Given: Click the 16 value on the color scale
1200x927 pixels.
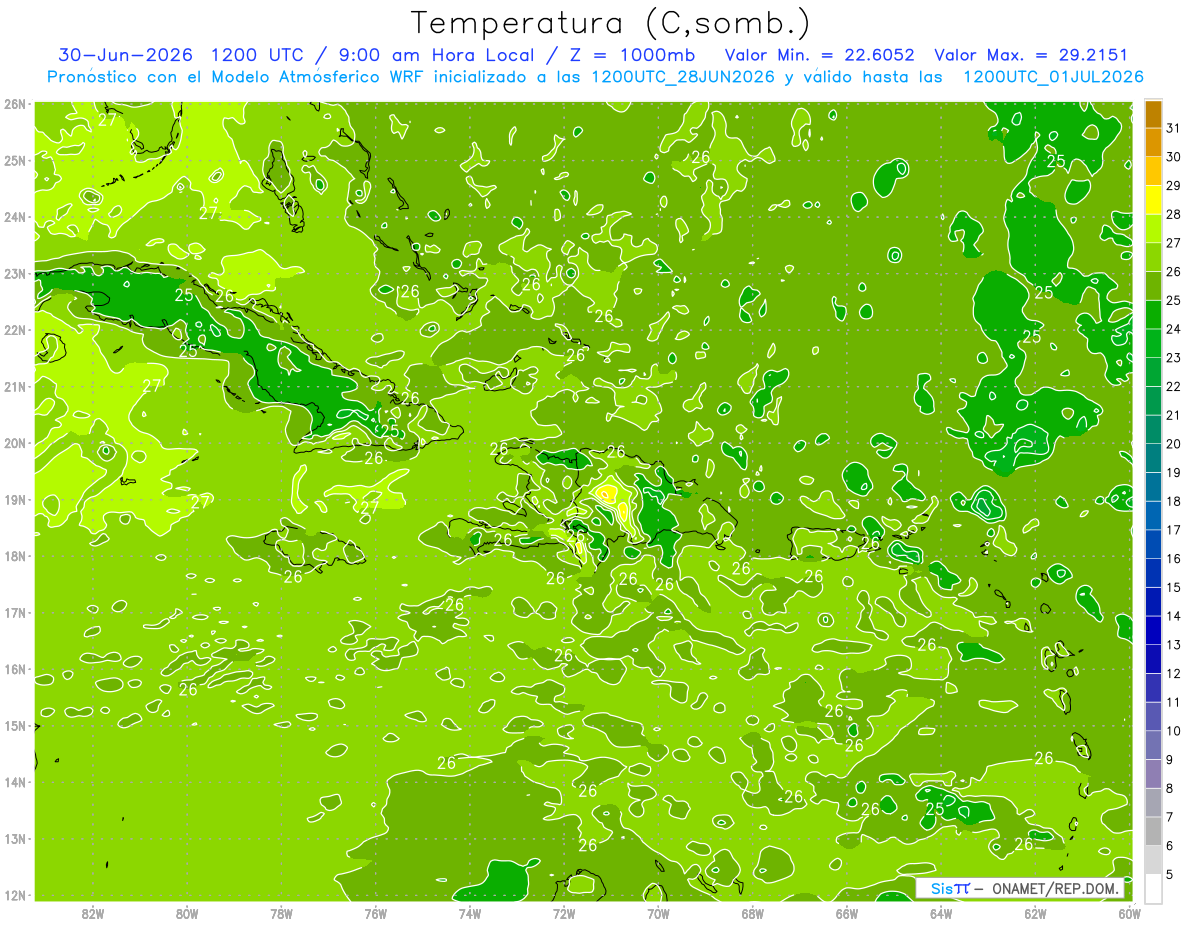Looking at the screenshot, I should click(x=1173, y=559).
